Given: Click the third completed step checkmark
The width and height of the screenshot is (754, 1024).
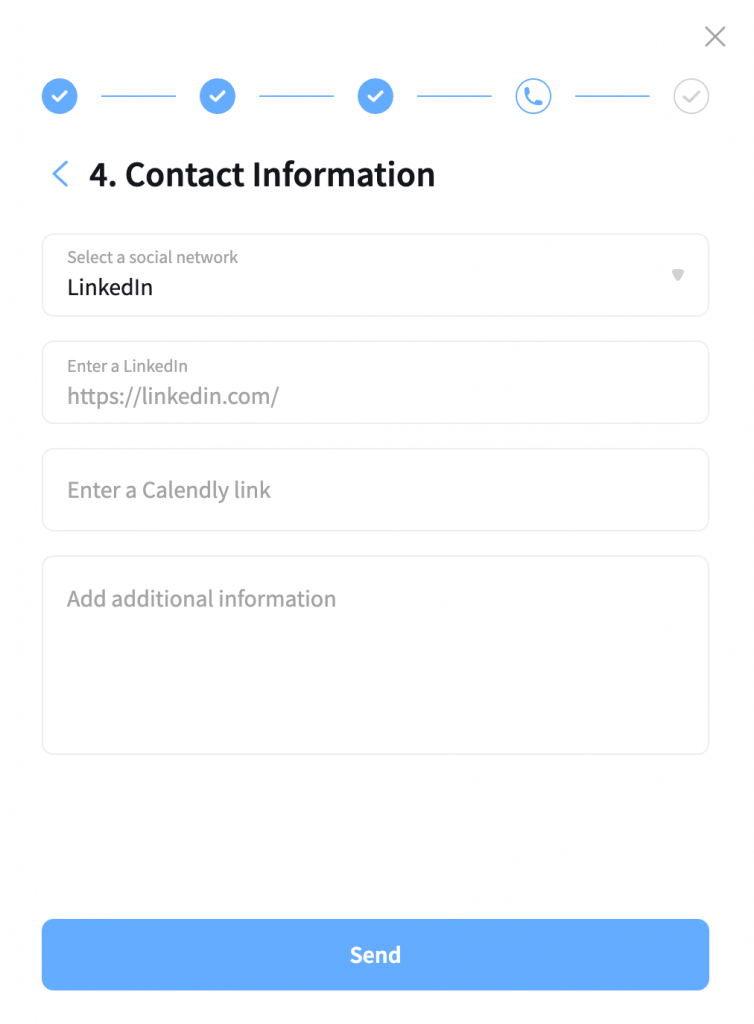Looking at the screenshot, I should pyautogui.click(x=375, y=97).
